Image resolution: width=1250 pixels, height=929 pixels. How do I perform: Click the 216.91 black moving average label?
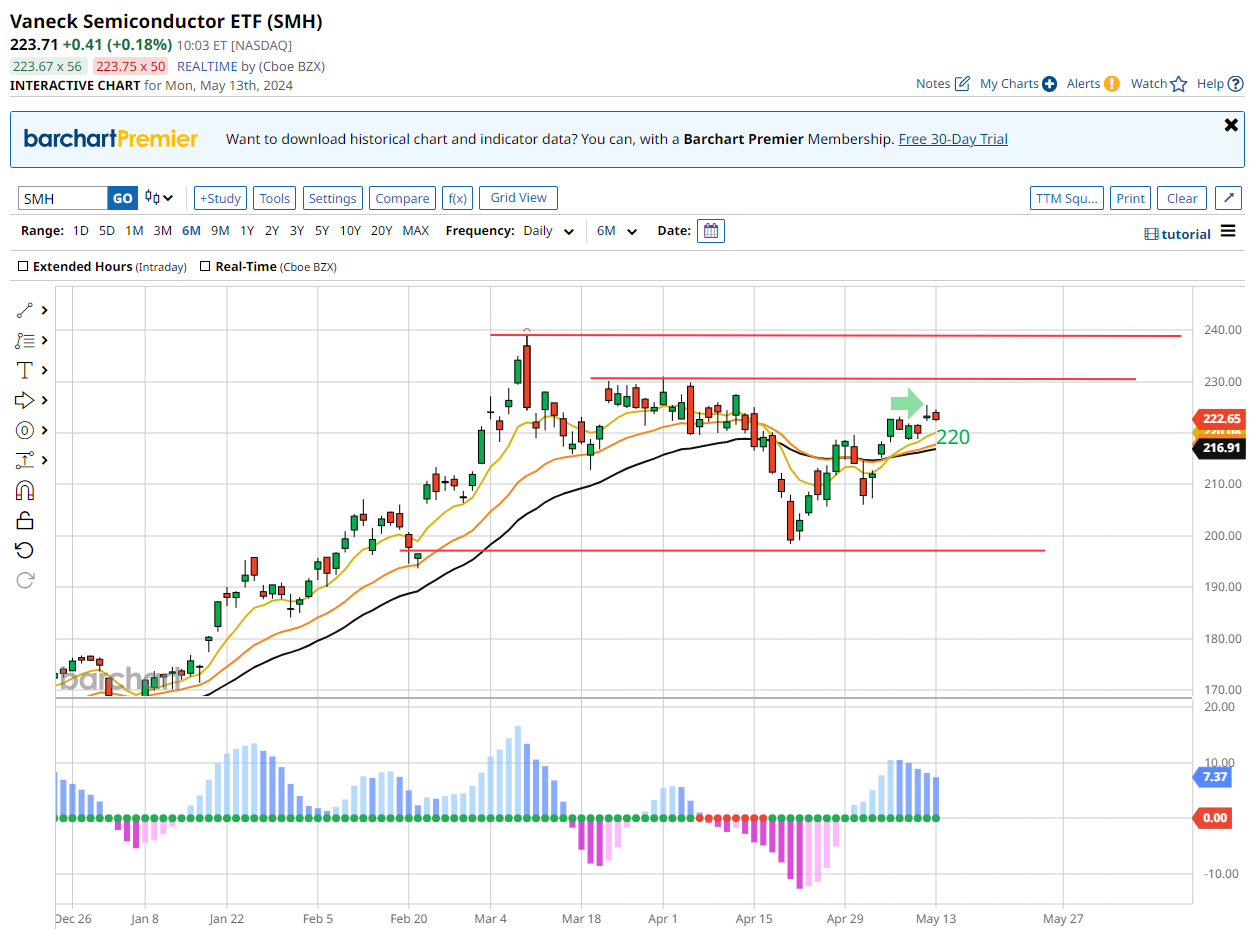tap(1220, 449)
